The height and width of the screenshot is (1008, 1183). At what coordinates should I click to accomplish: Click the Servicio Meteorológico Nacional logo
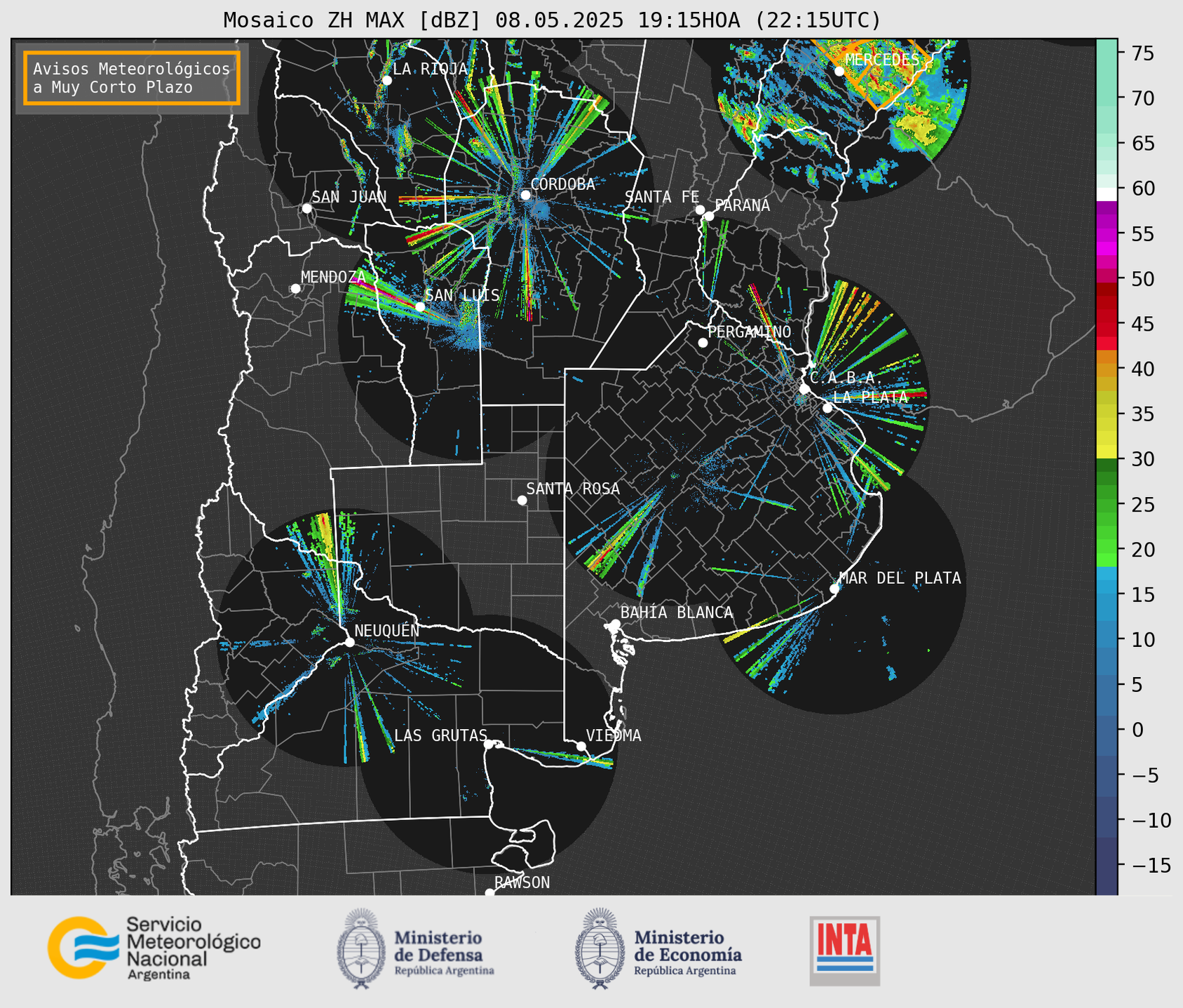click(x=154, y=948)
